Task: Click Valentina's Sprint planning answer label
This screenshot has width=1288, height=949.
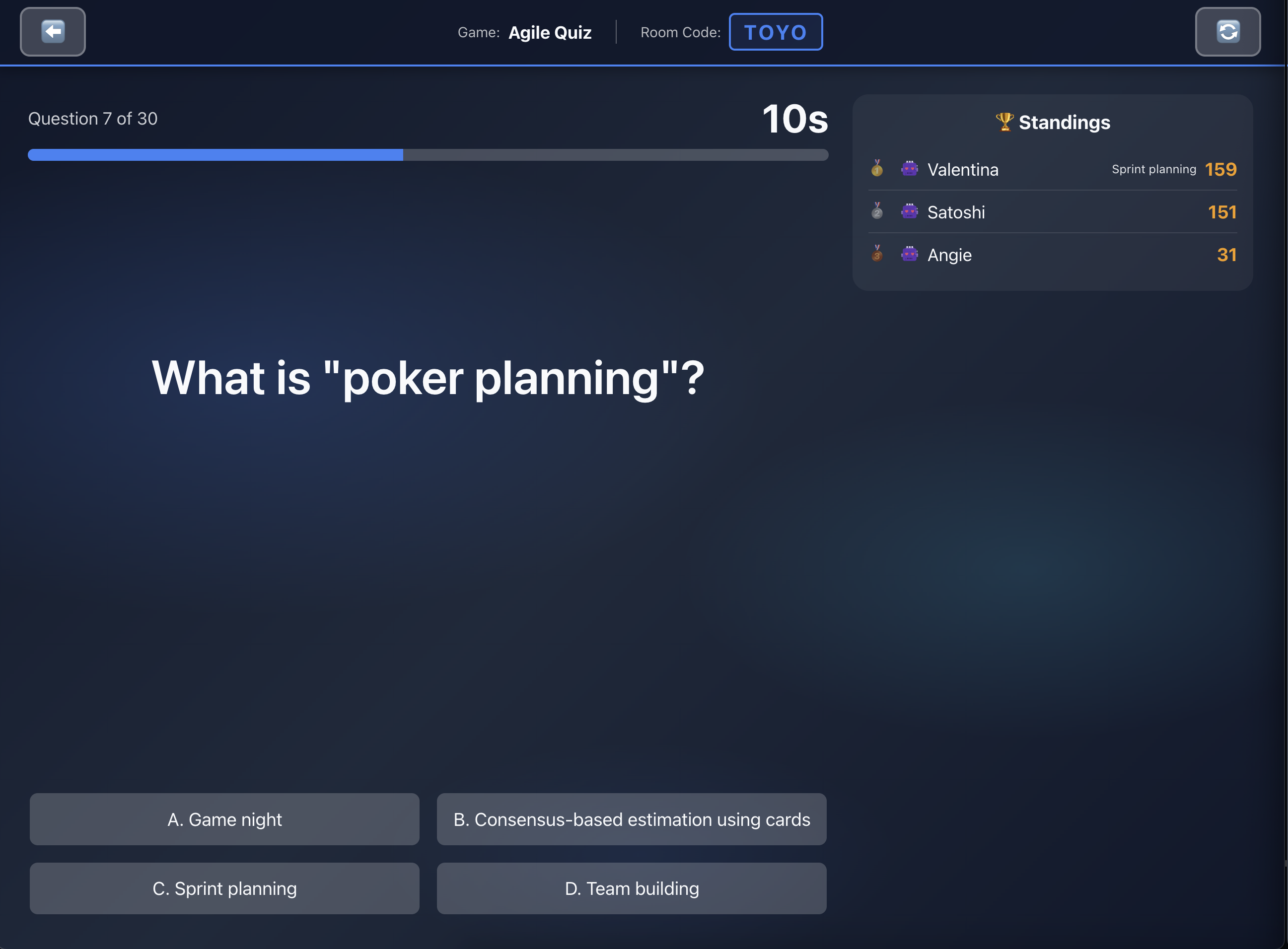Action: (x=1153, y=169)
